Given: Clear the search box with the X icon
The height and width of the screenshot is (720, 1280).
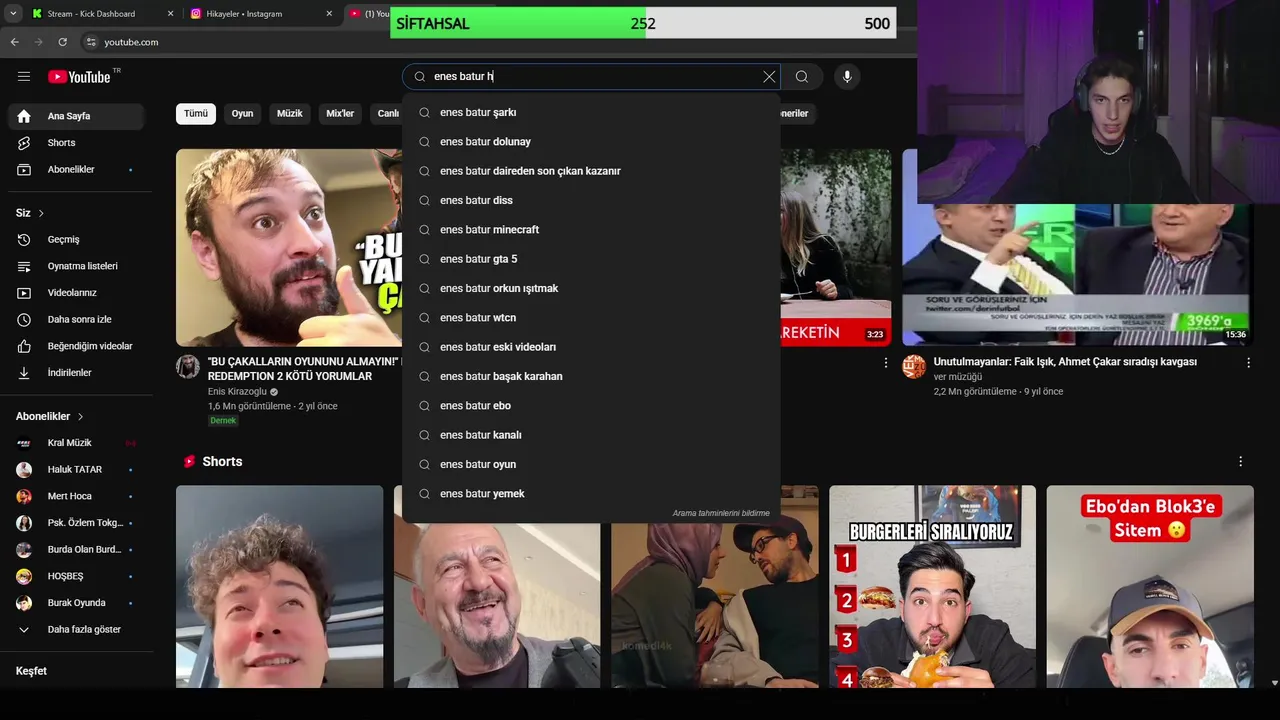Looking at the screenshot, I should point(769,77).
